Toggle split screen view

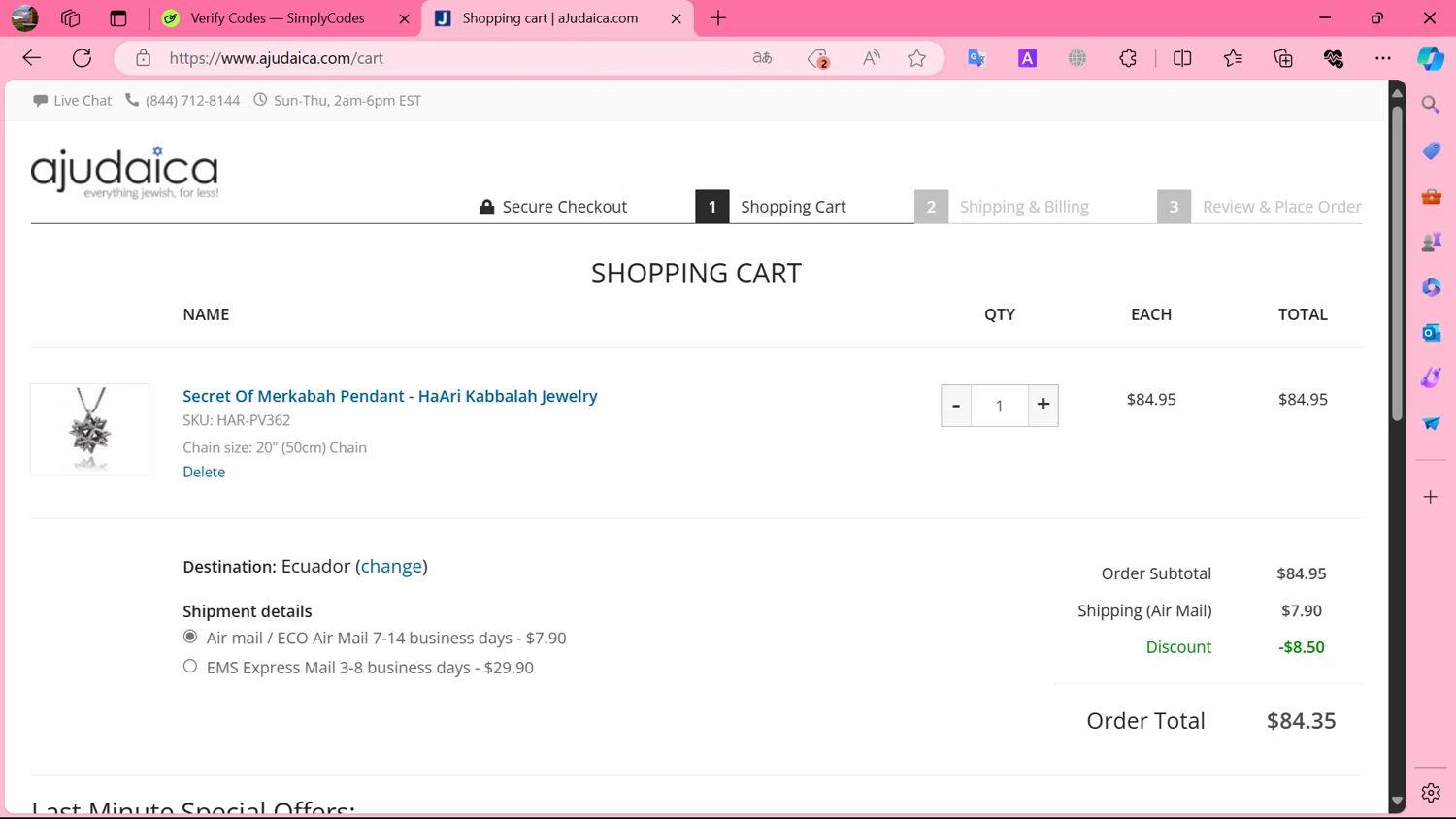click(1182, 58)
